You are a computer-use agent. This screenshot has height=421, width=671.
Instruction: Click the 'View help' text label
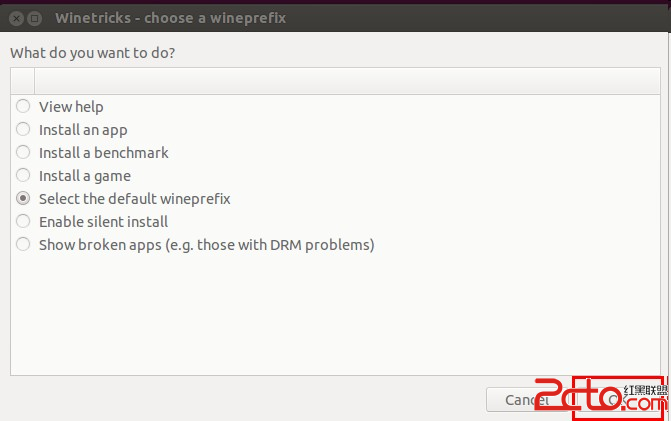pos(71,107)
